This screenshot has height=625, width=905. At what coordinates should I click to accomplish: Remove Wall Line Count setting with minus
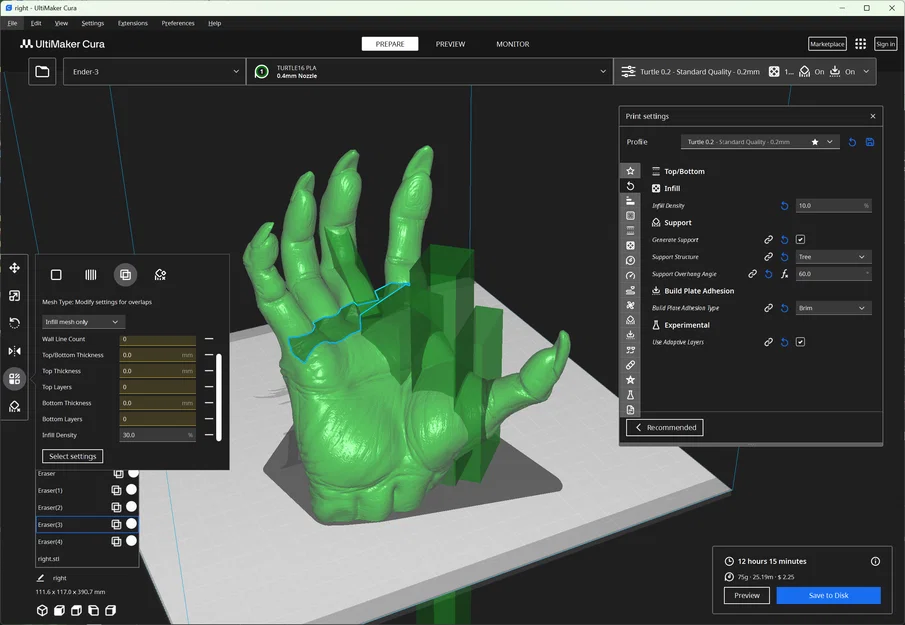209,339
